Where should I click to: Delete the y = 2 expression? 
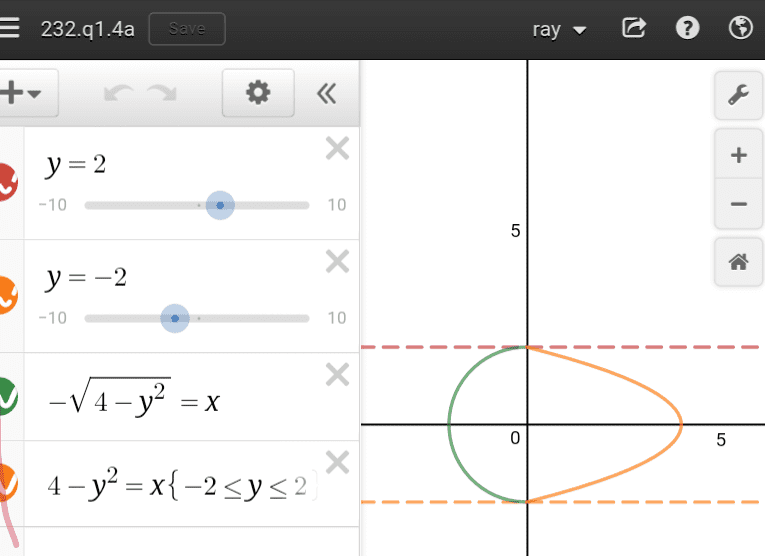point(338,149)
